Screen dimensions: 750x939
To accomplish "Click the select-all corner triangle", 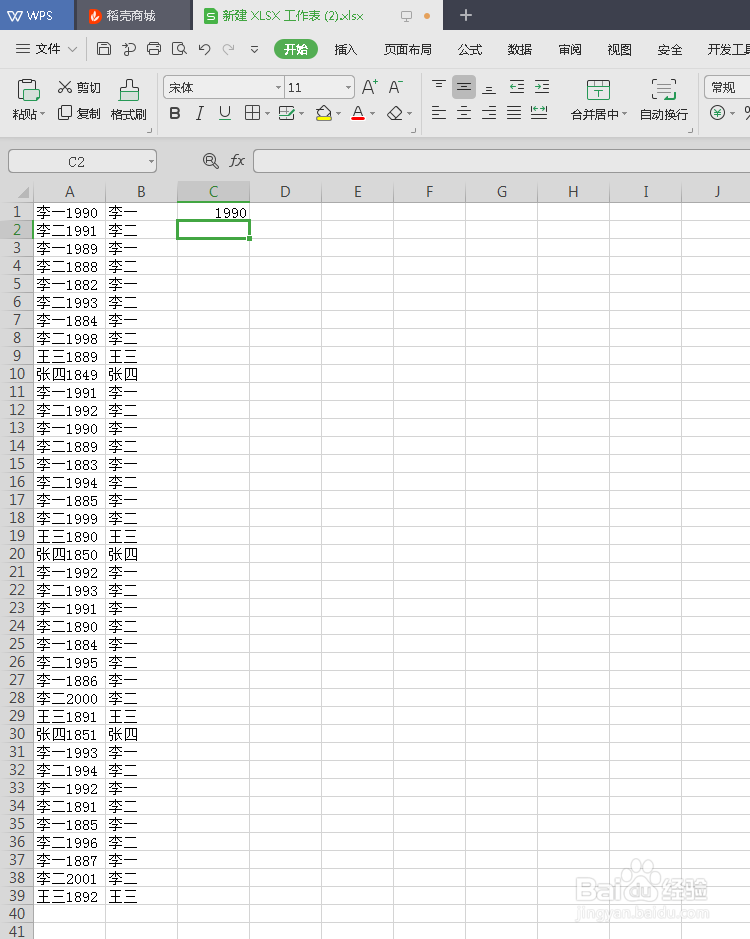I will (x=23, y=192).
